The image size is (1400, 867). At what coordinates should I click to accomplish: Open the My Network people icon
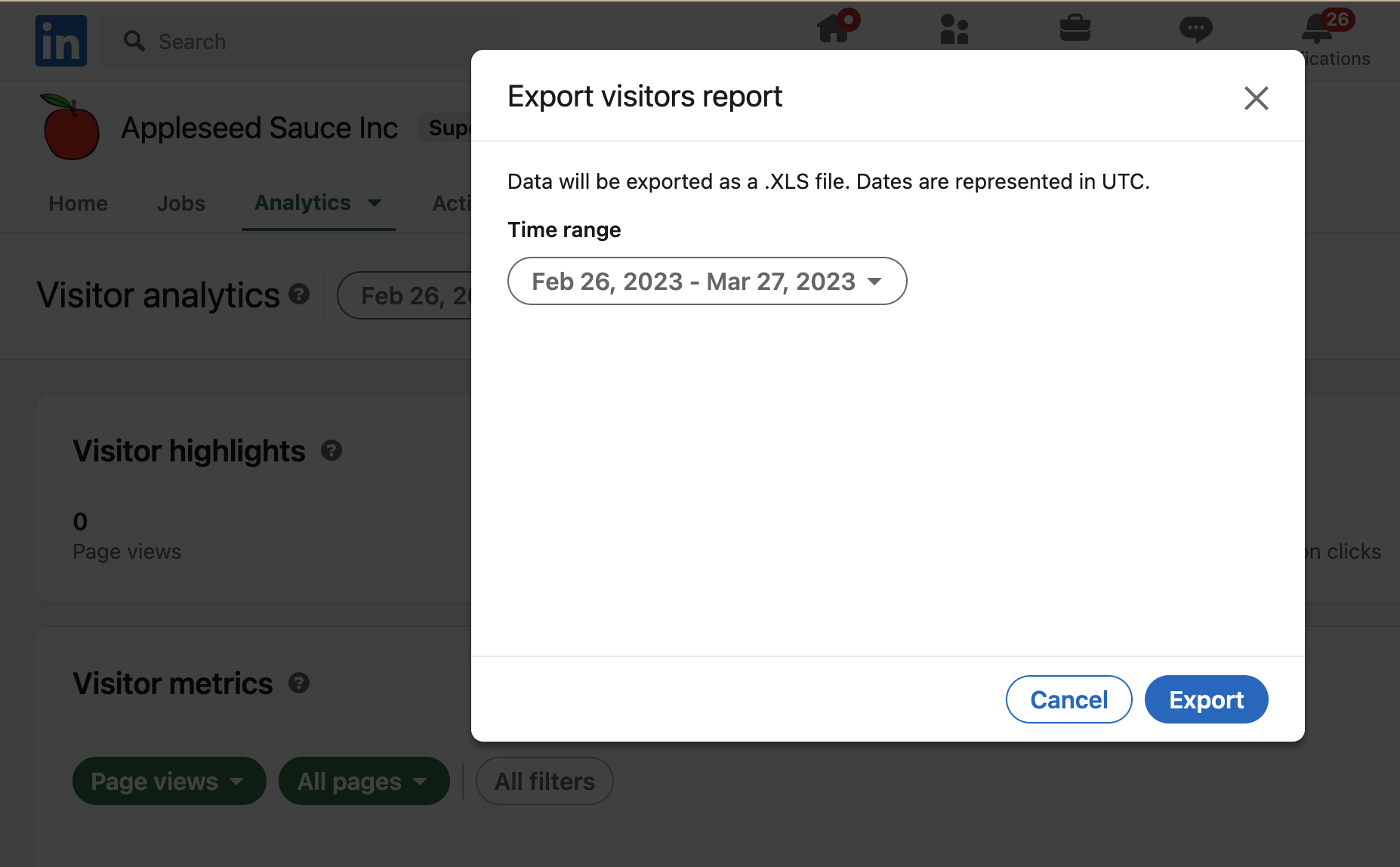pyautogui.click(x=954, y=29)
